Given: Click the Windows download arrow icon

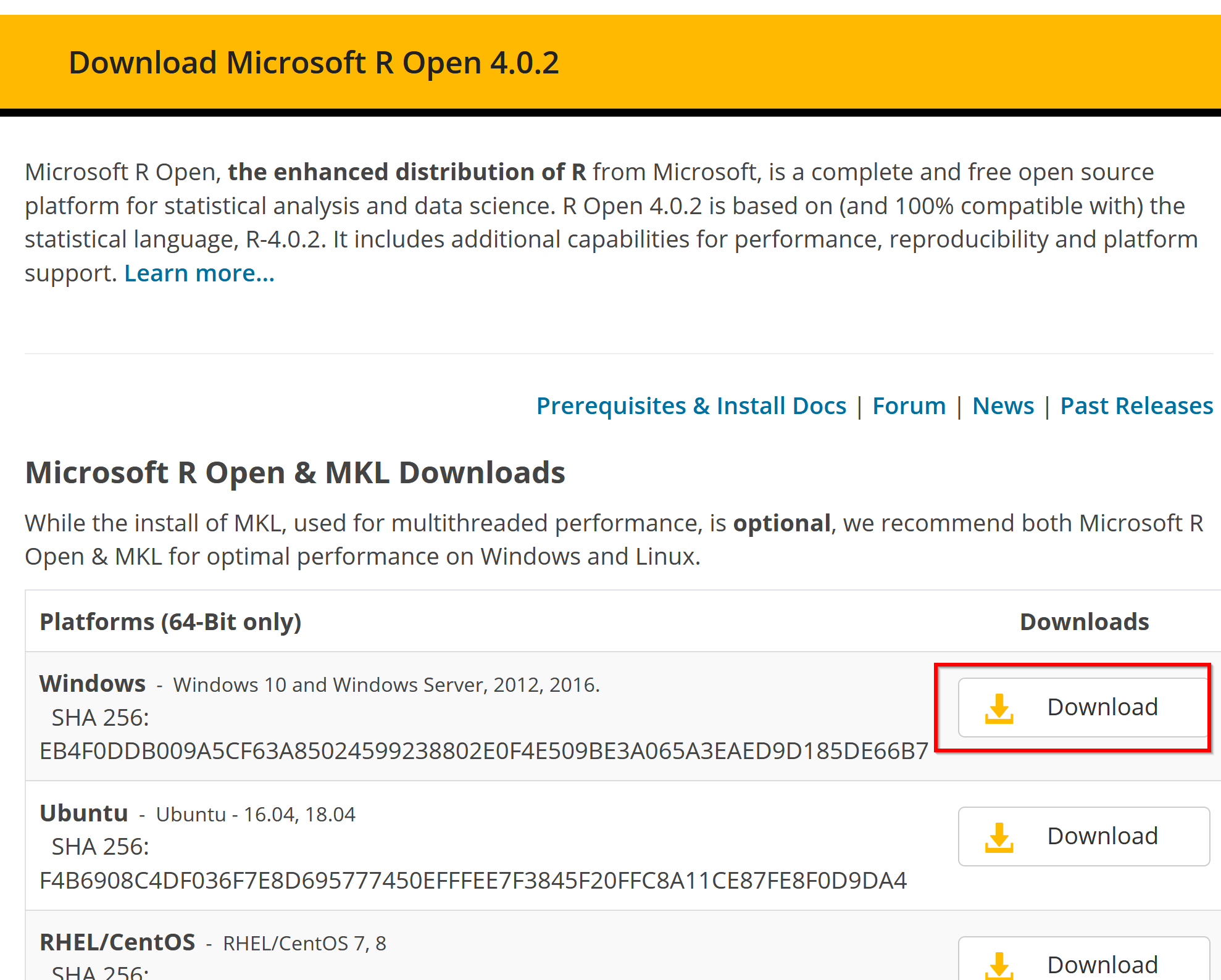Looking at the screenshot, I should [x=999, y=708].
